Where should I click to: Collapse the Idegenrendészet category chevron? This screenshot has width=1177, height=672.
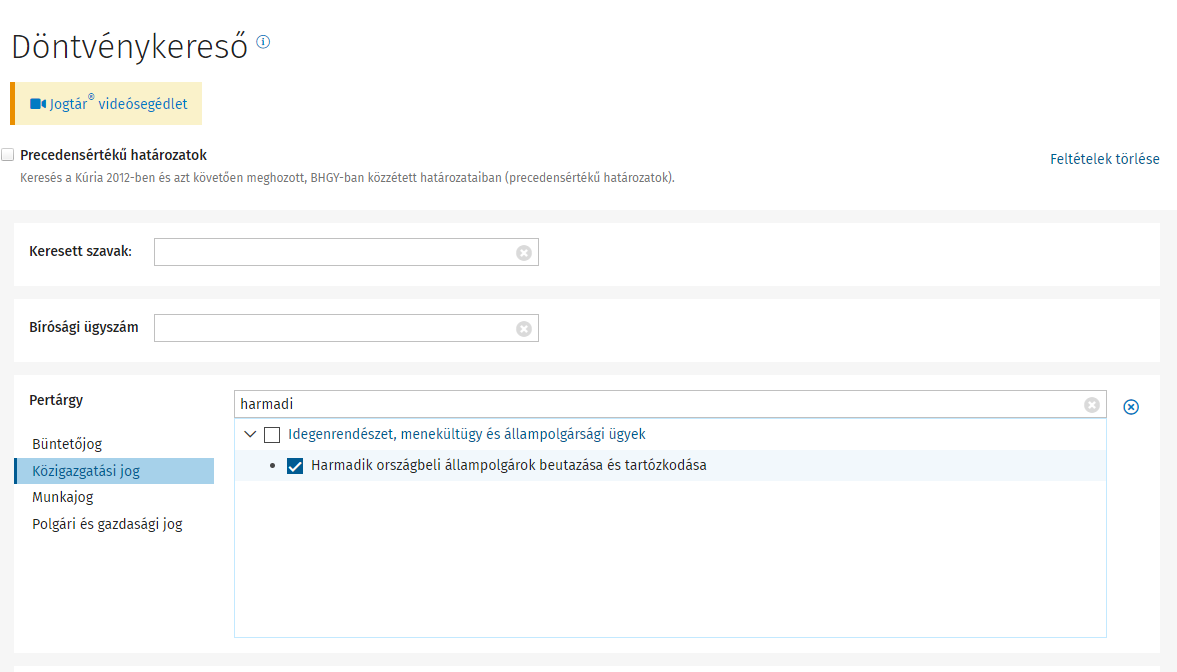pos(250,435)
